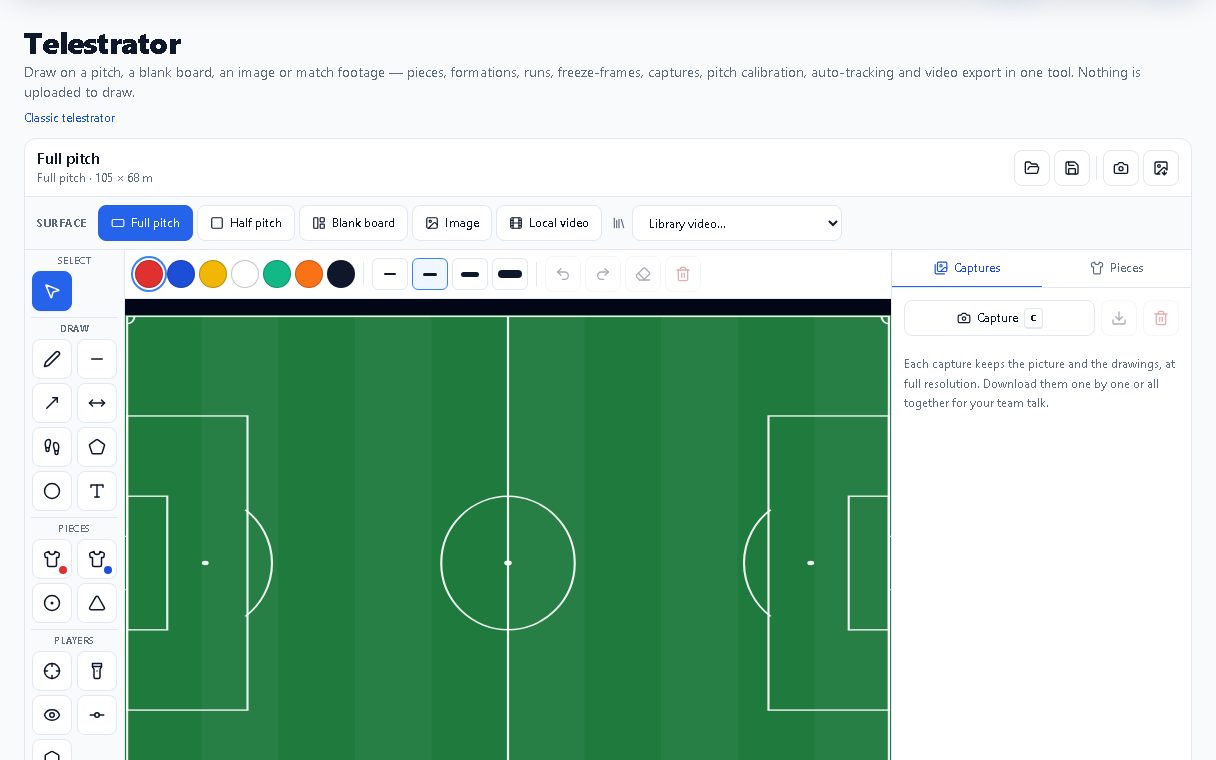
Task: Select the single Arrow draw tool
Action: click(52, 403)
